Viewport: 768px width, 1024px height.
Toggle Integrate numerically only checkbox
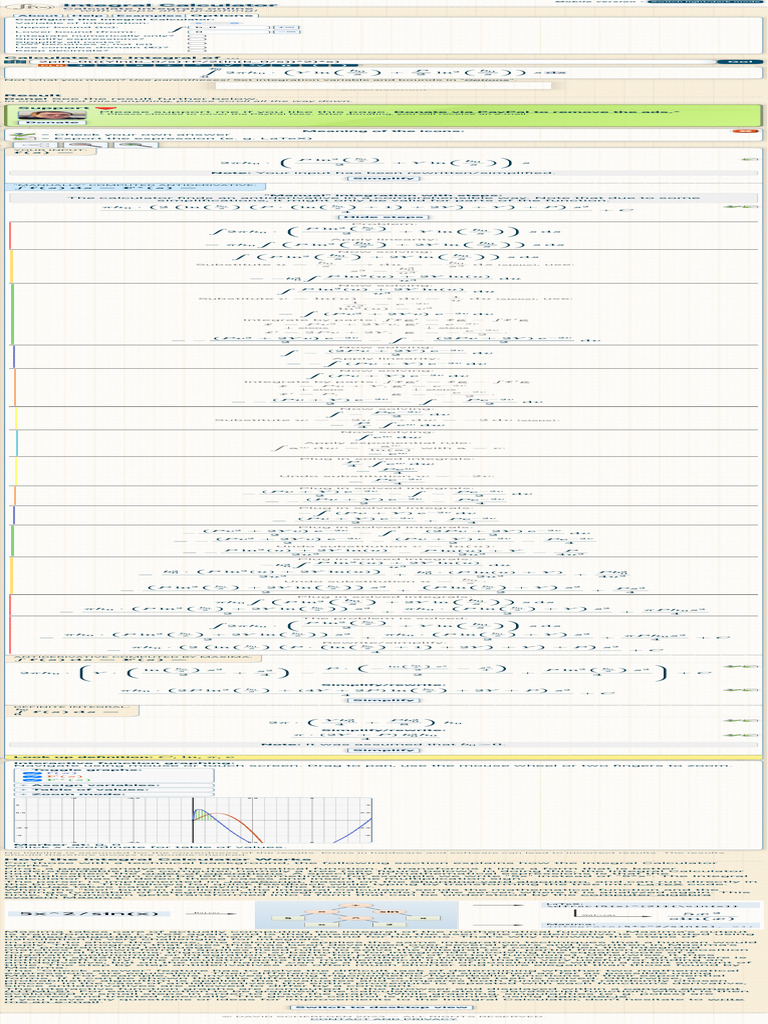(197, 37)
